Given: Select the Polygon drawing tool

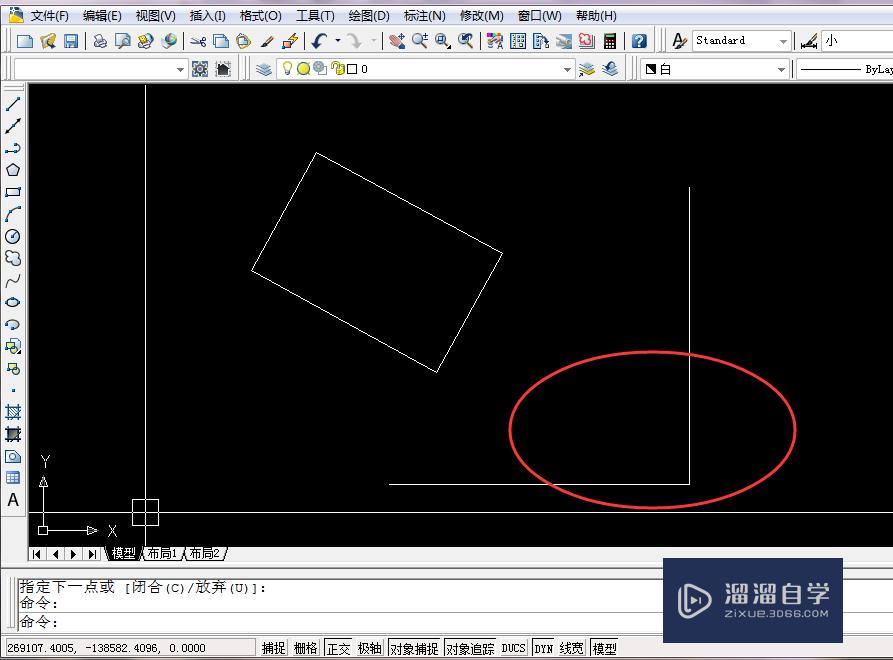Looking at the screenshot, I should (12, 168).
